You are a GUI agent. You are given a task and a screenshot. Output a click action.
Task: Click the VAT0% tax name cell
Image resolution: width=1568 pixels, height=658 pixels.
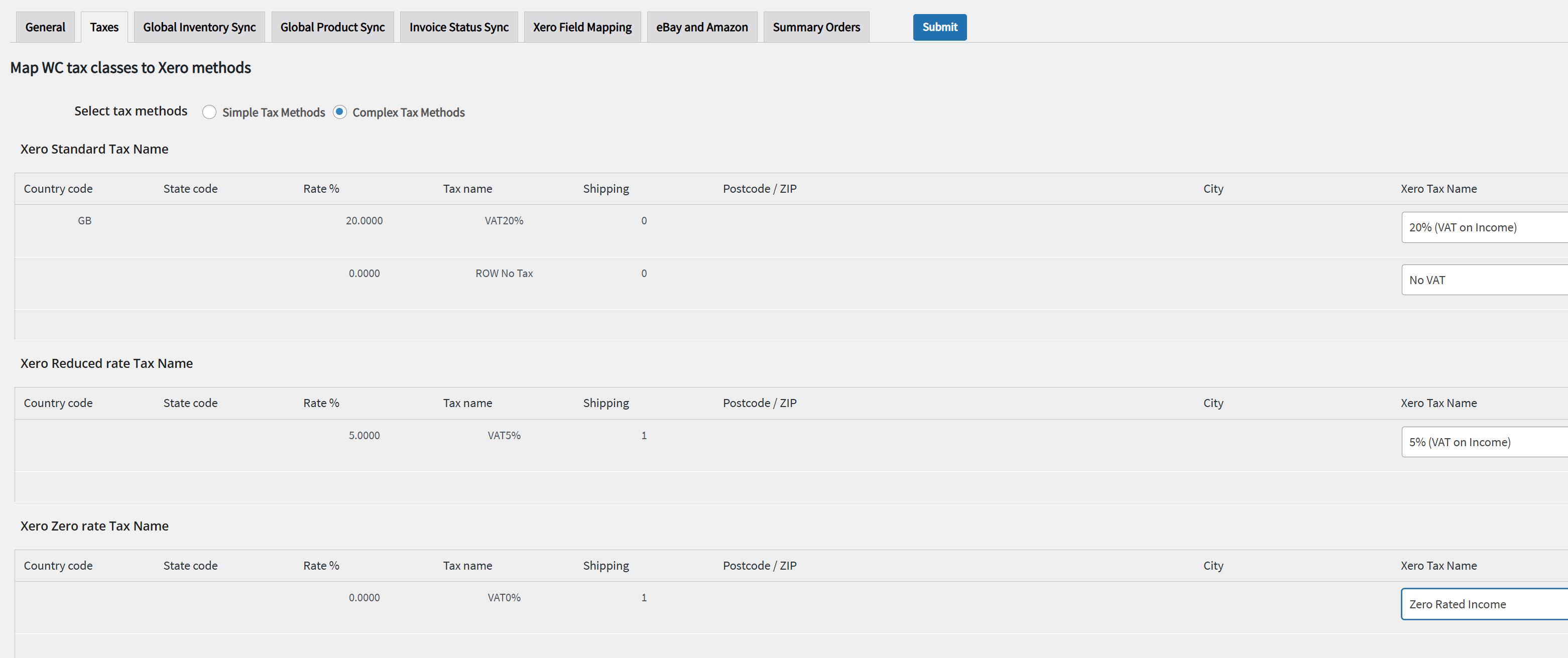coord(504,598)
